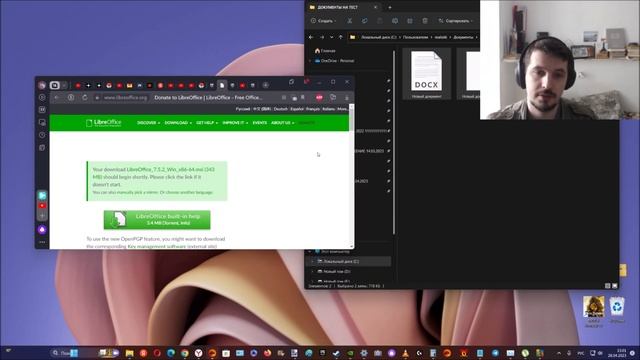
Task: Select Локальный диск (C:) in the Explorer tree
Action: click(348, 261)
